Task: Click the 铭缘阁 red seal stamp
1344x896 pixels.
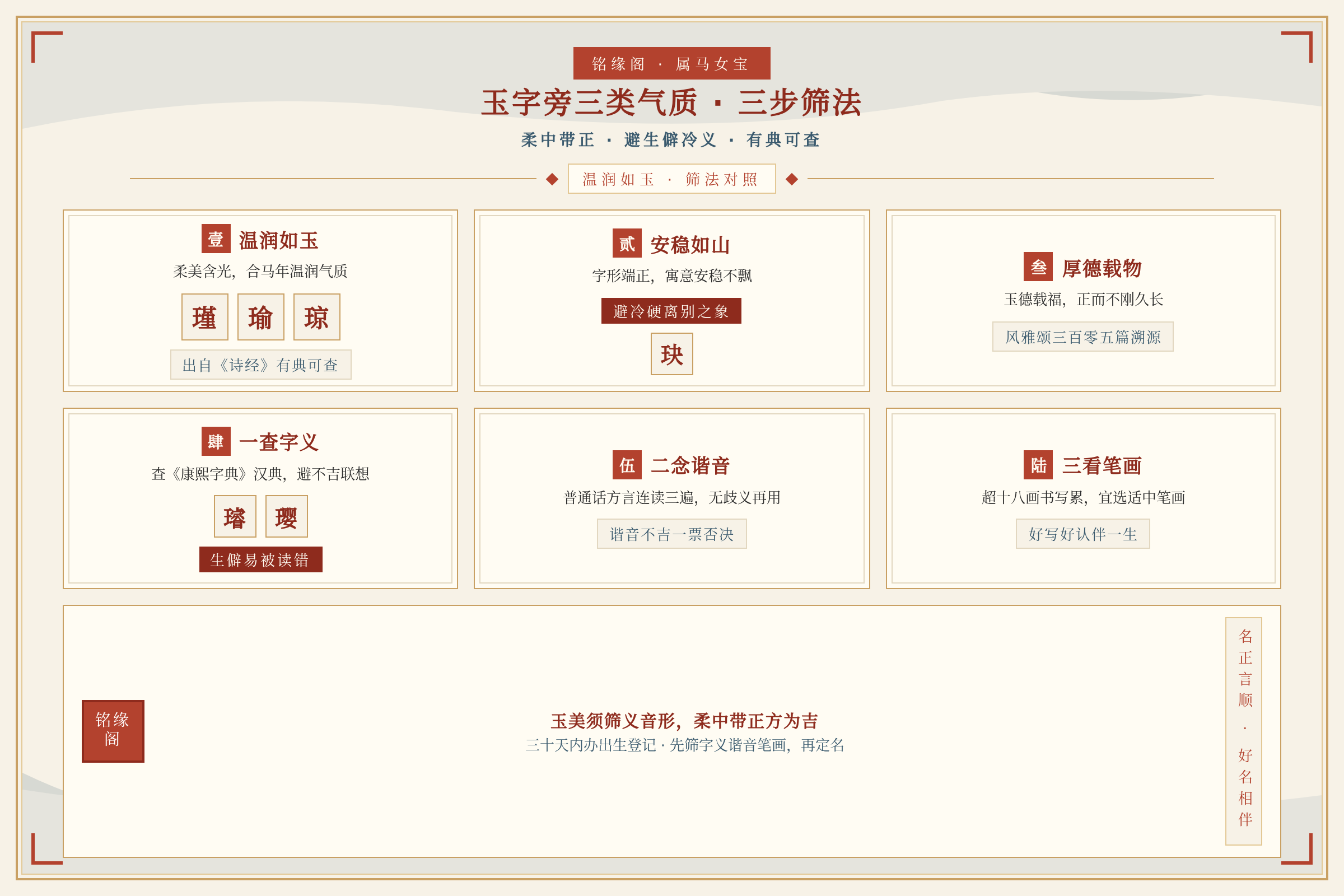Action: pyautogui.click(x=113, y=731)
